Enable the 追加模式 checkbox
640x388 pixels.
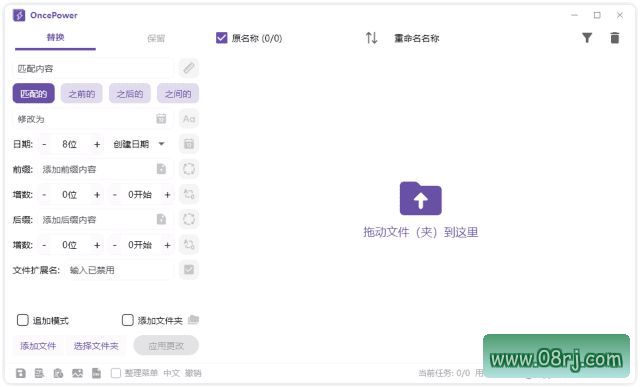pos(22,320)
